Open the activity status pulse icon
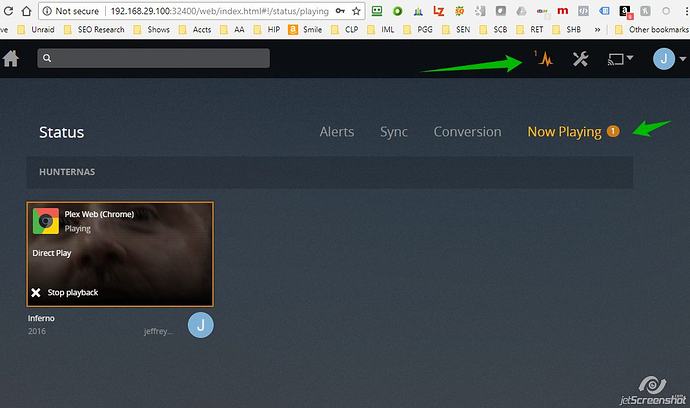 coord(546,59)
